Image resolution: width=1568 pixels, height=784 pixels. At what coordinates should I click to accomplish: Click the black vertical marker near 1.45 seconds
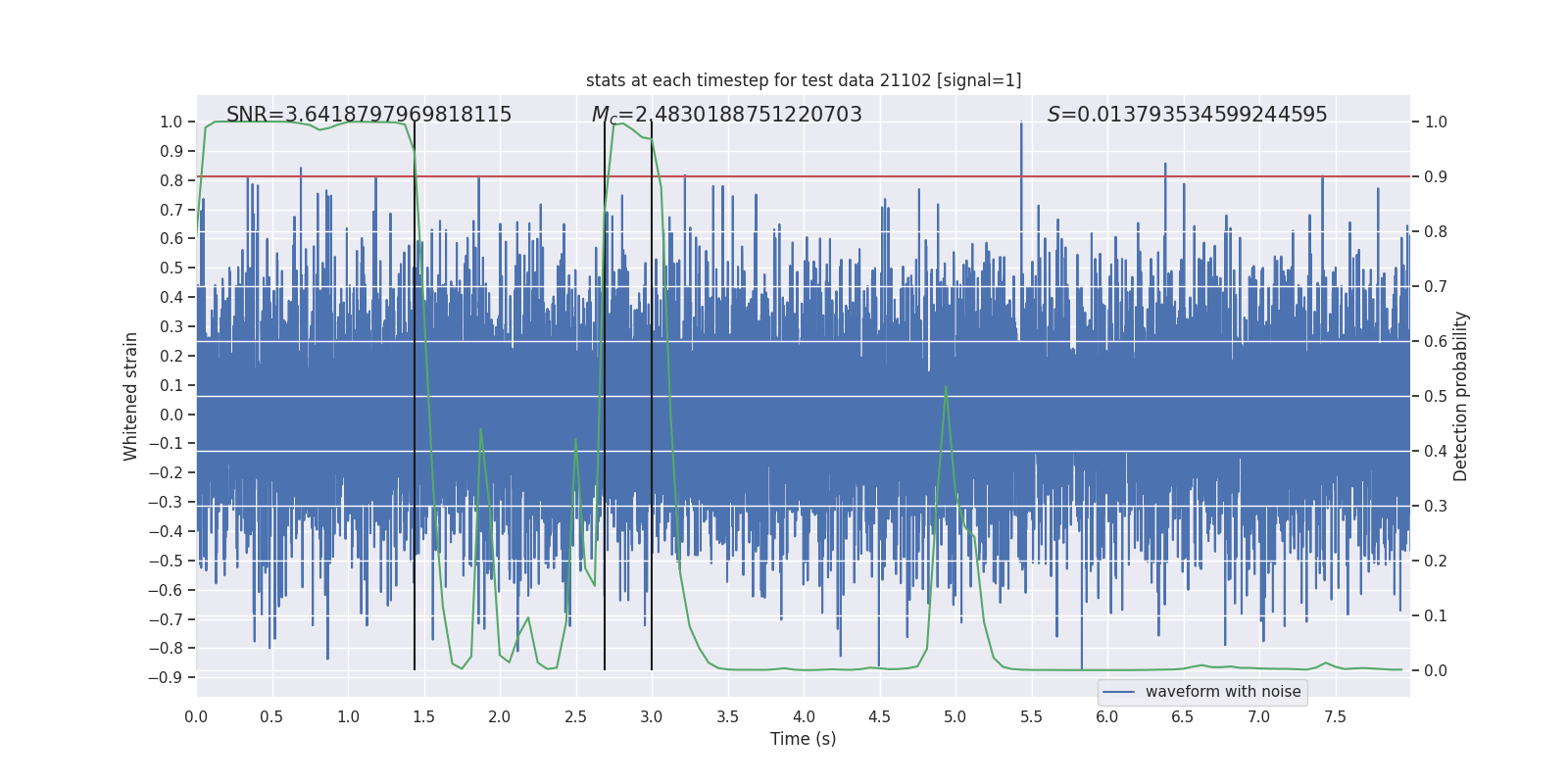(x=415, y=396)
